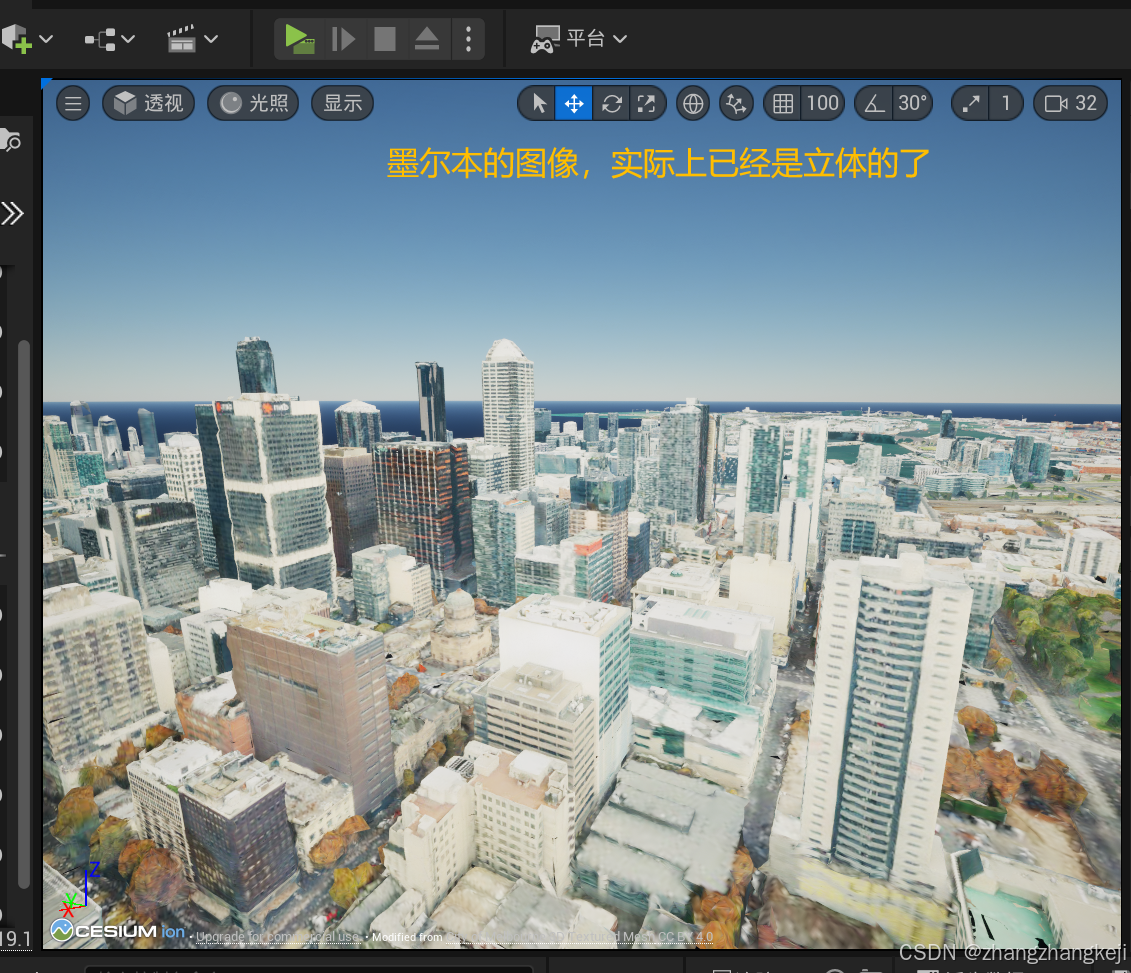Click the add content cube icon
1131x973 pixels.
pyautogui.click(x=16, y=39)
